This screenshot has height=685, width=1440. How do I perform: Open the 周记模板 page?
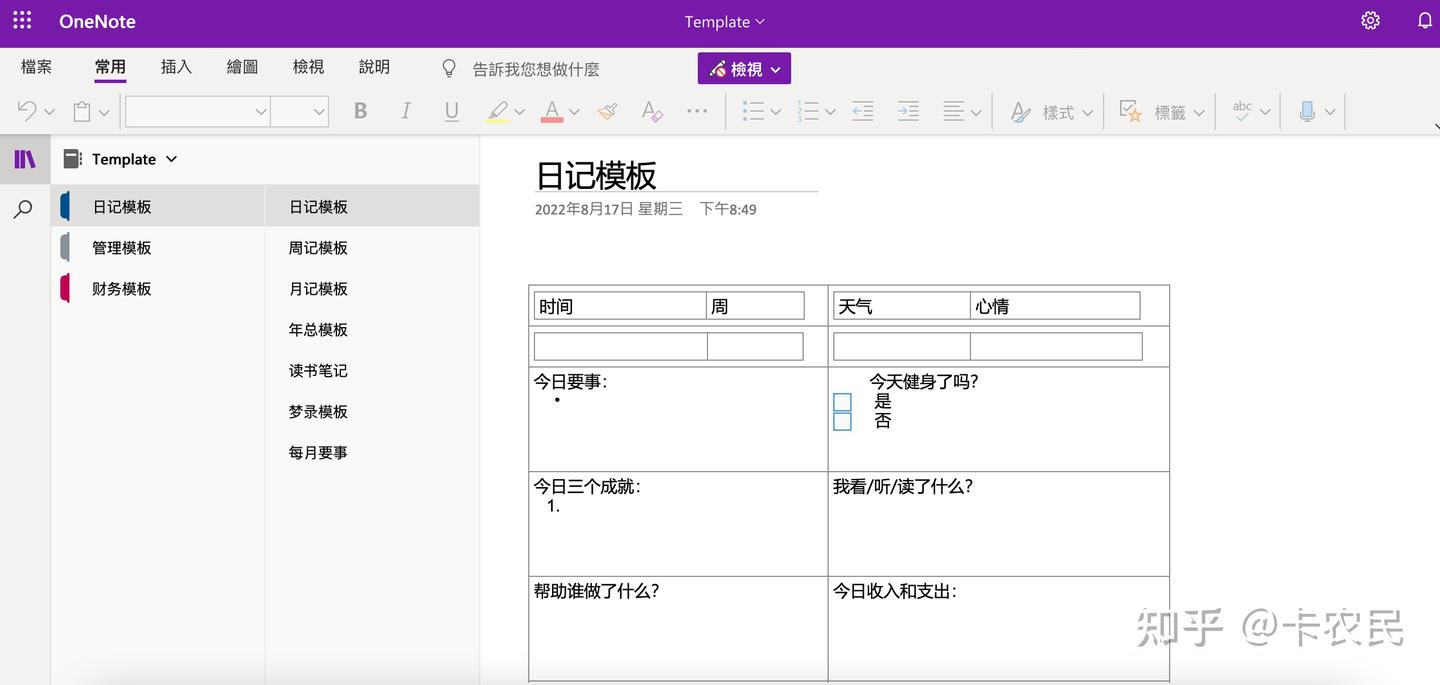(x=372, y=247)
